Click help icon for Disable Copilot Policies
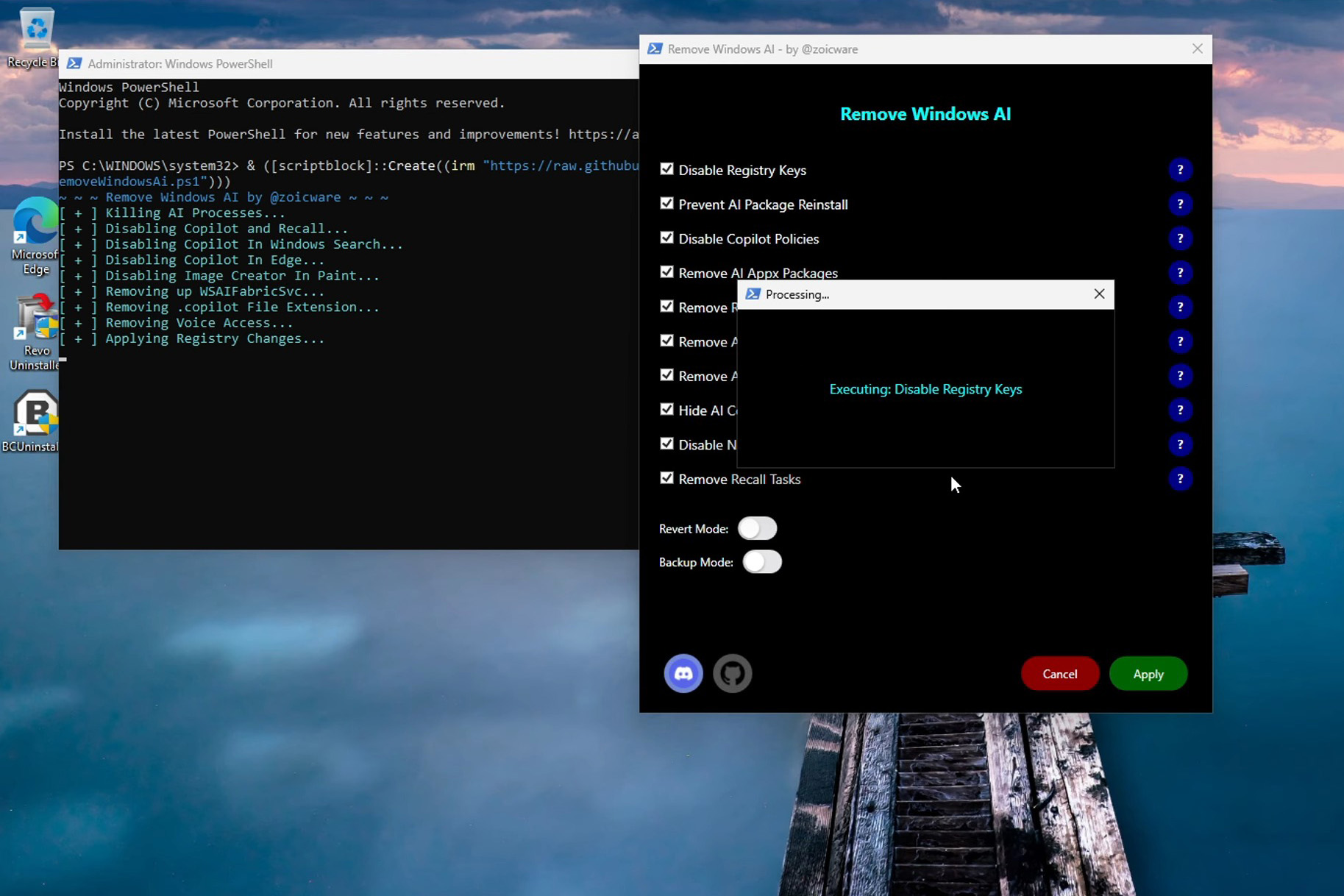The image size is (1344, 896). 1179,238
